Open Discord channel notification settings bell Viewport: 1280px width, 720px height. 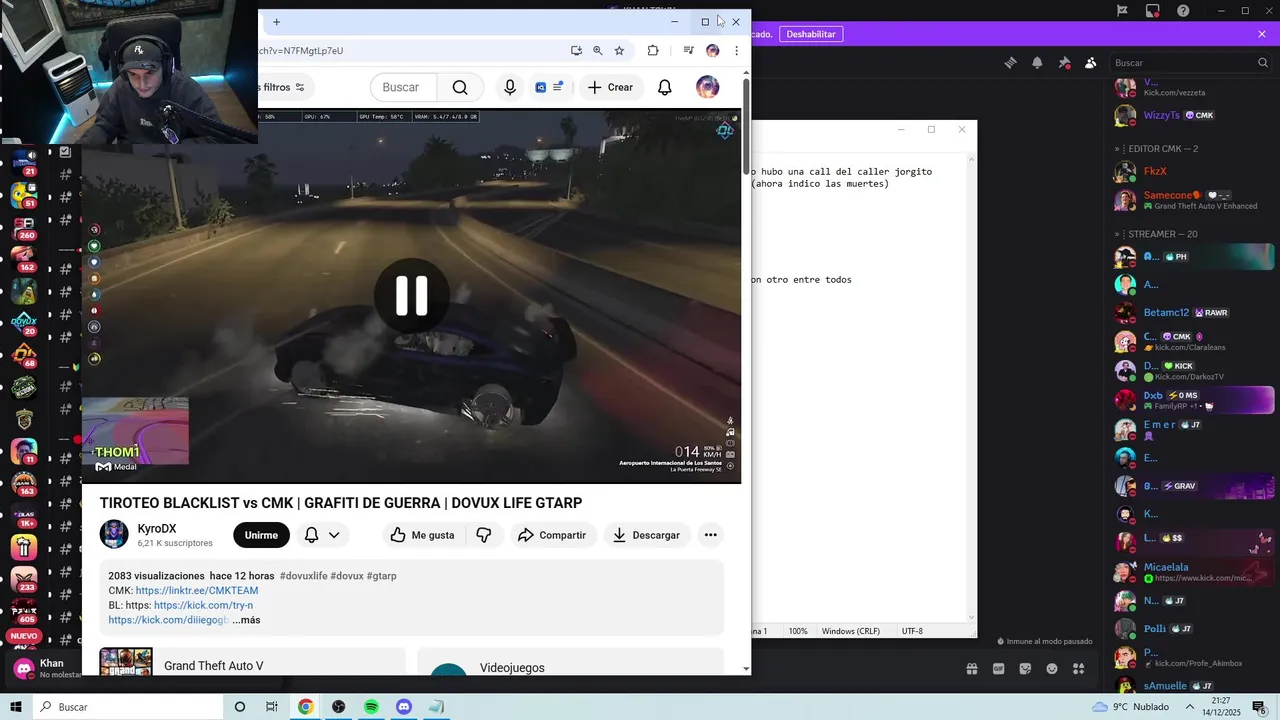[1037, 62]
